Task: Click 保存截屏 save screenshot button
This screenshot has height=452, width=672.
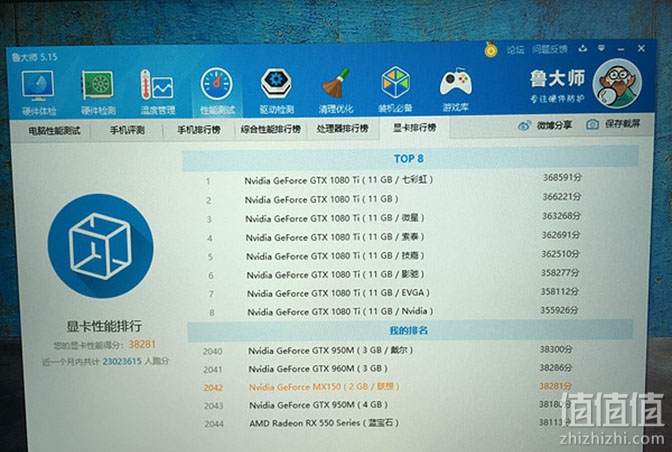Action: pyautogui.click(x=613, y=124)
